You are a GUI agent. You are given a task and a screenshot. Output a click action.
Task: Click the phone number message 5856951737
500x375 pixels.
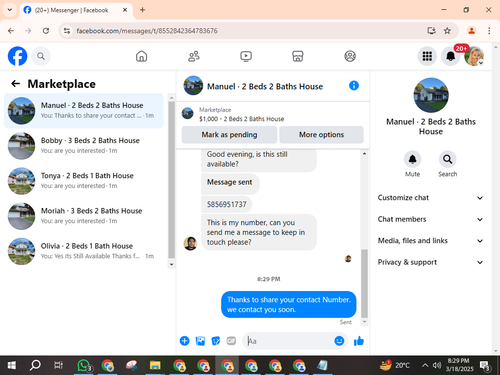pos(227,204)
